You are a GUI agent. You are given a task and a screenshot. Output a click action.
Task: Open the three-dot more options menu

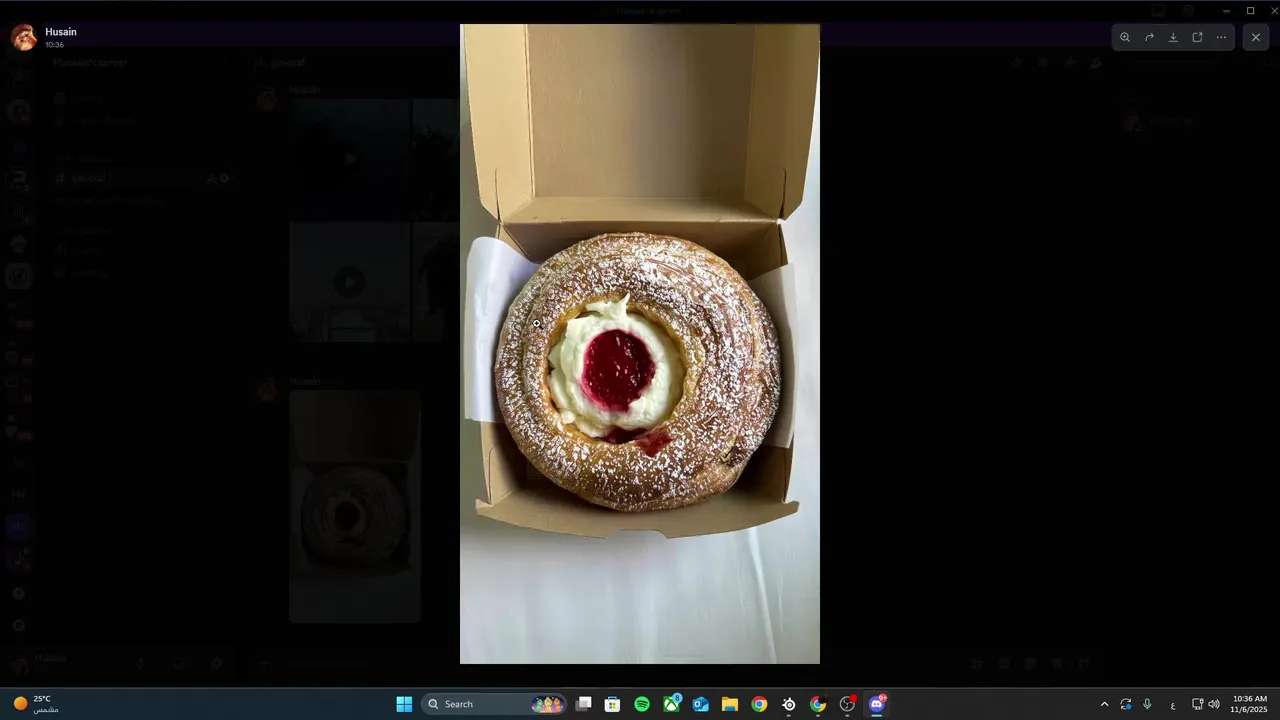pyautogui.click(x=1221, y=37)
